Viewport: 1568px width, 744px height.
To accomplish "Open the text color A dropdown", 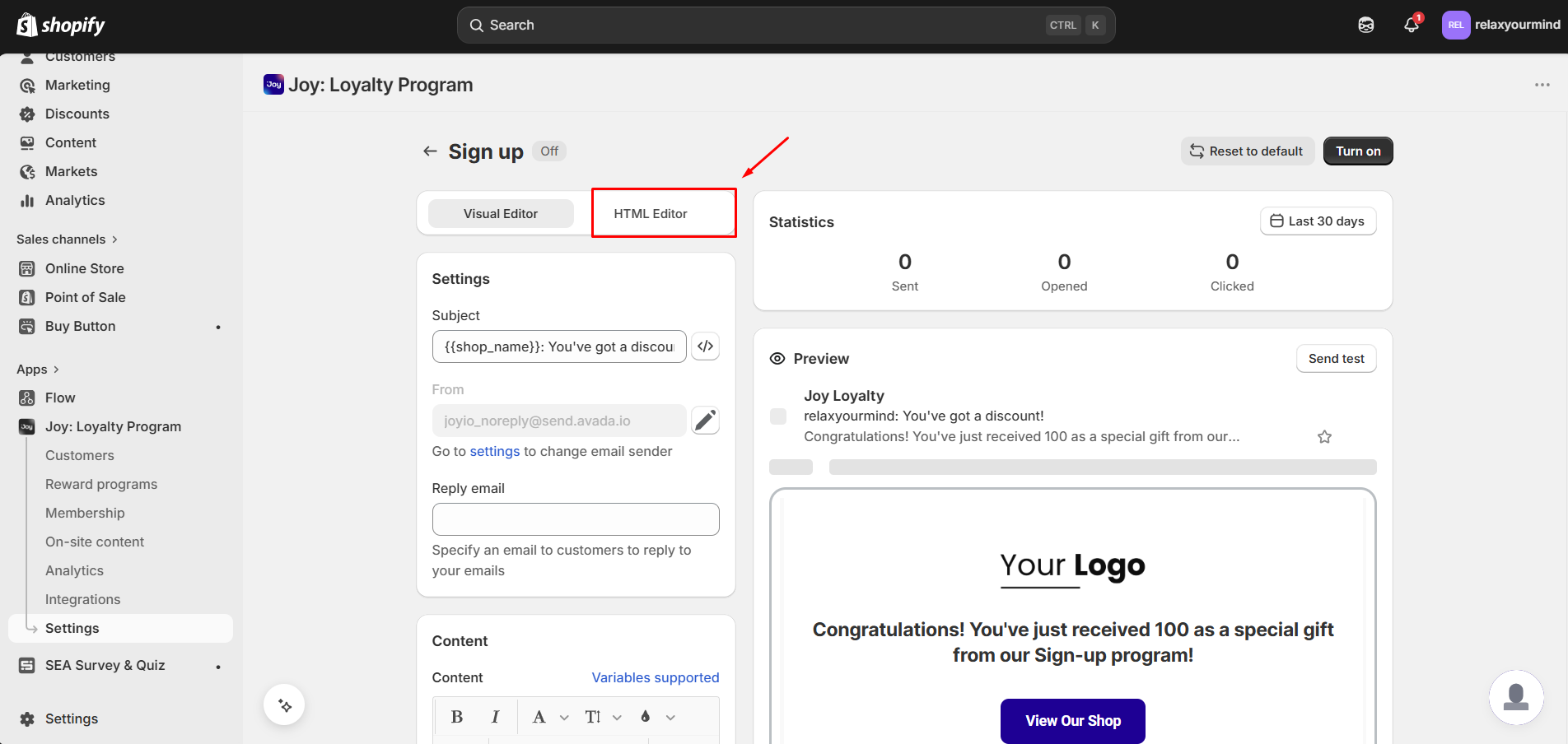I will click(x=550, y=717).
